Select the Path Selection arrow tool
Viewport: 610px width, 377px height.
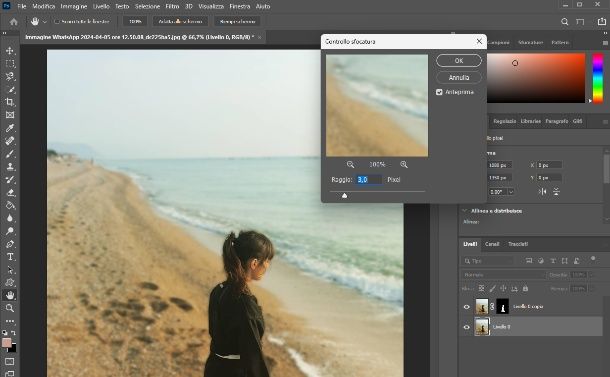point(10,270)
